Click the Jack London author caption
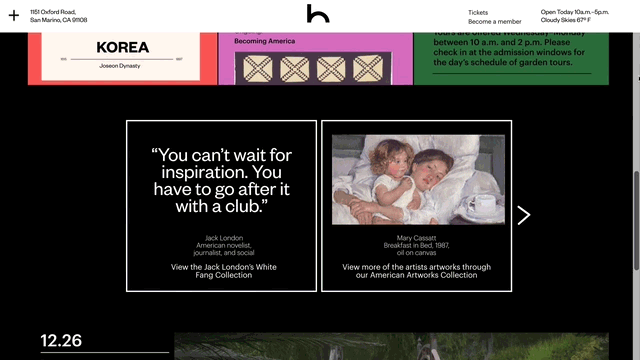Viewport: 640px width, 360px height. 224,245
